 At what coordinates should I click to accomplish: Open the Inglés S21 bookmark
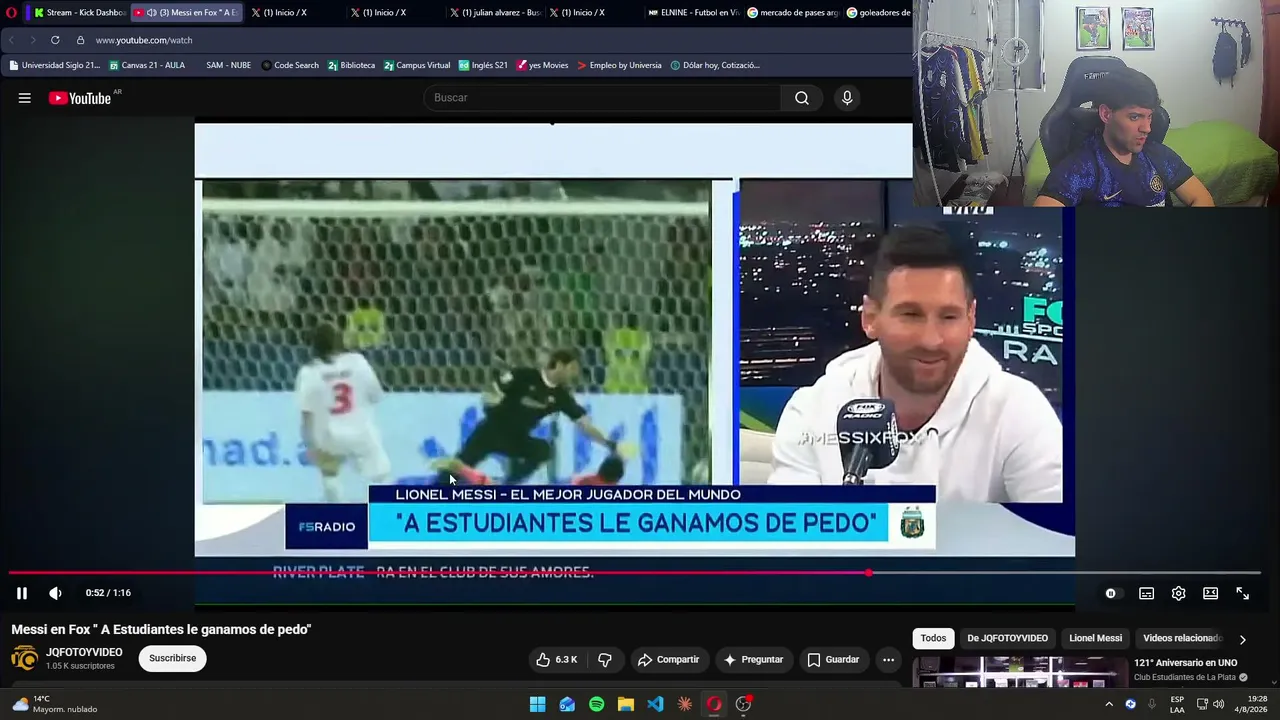click(484, 65)
